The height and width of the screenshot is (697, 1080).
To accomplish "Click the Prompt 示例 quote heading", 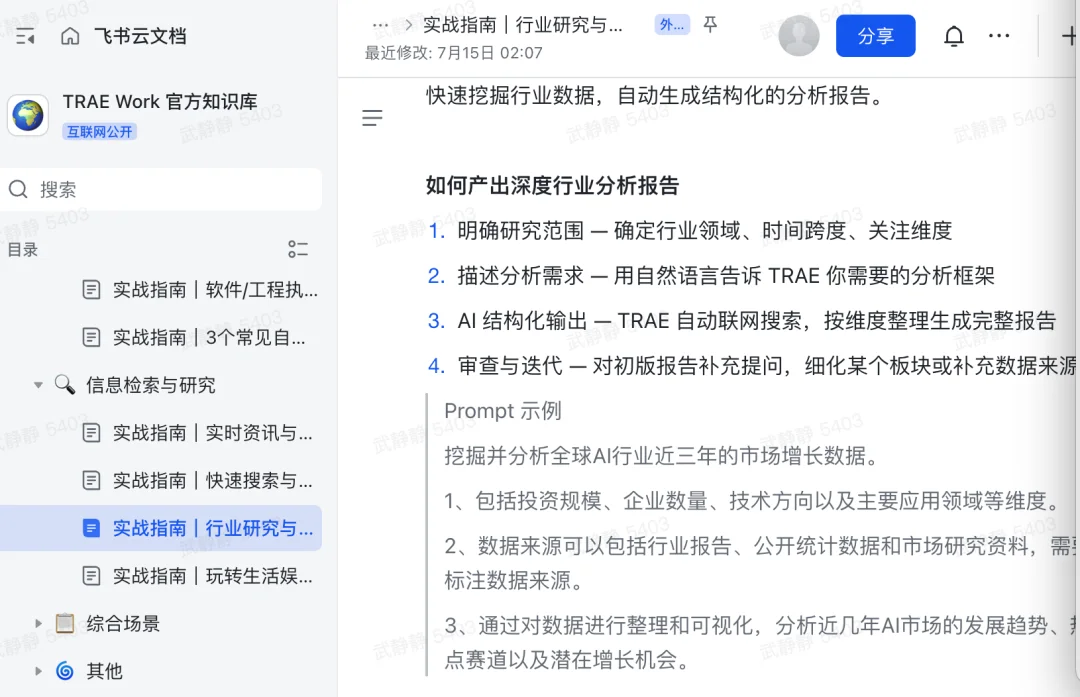I will [503, 410].
